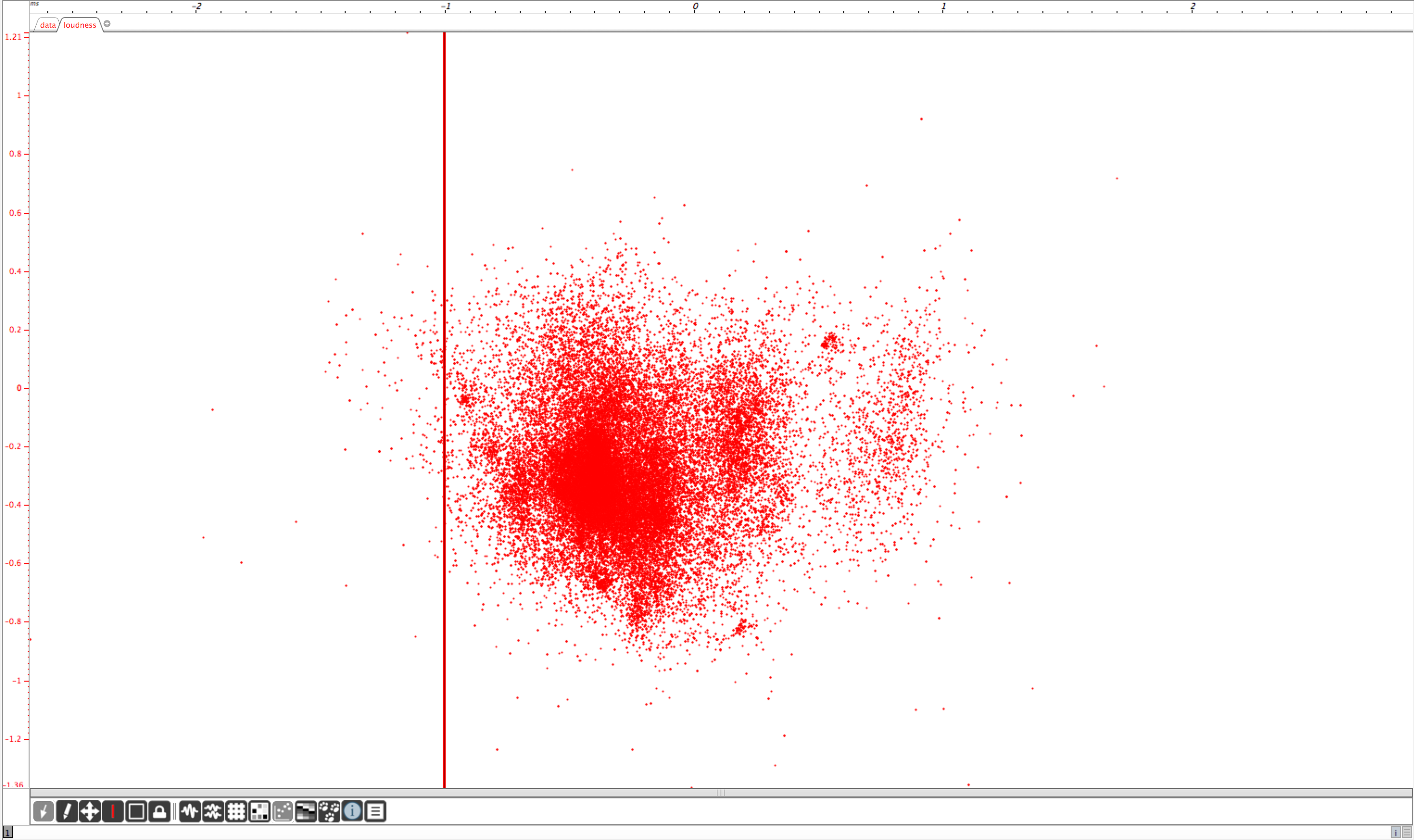Screen dimensions: 1414x840
Task: Click the paw prints icon
Action: pyautogui.click(x=329, y=811)
